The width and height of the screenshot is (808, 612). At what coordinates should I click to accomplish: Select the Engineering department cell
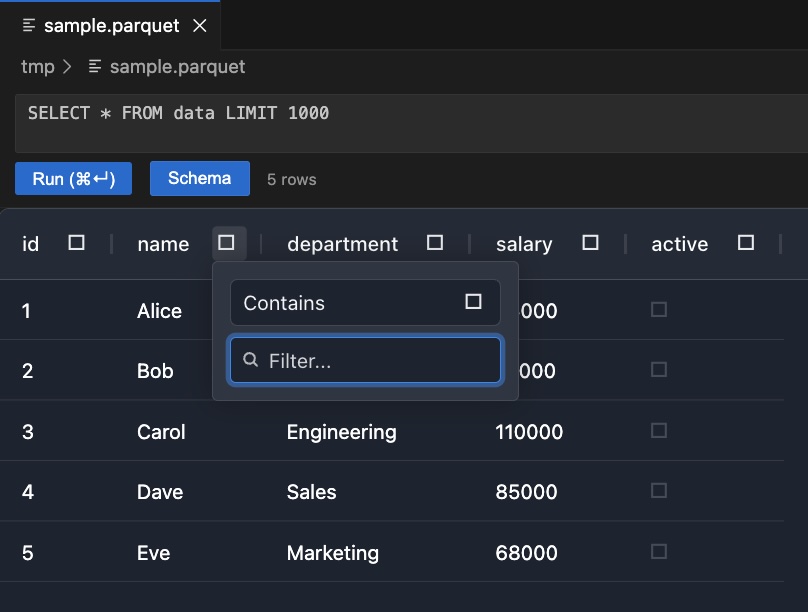(x=341, y=432)
